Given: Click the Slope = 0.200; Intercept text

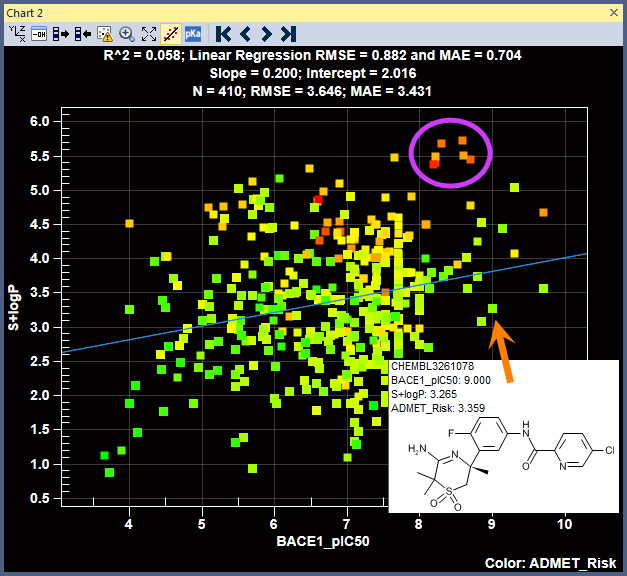Looking at the screenshot, I should pyautogui.click(x=313, y=73).
